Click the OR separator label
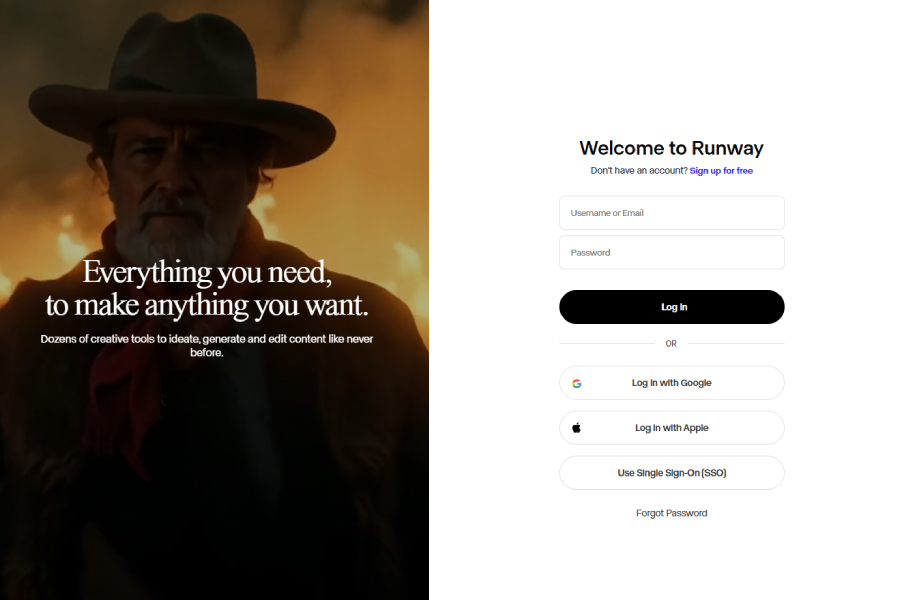This screenshot has height=600, width=900. (671, 344)
